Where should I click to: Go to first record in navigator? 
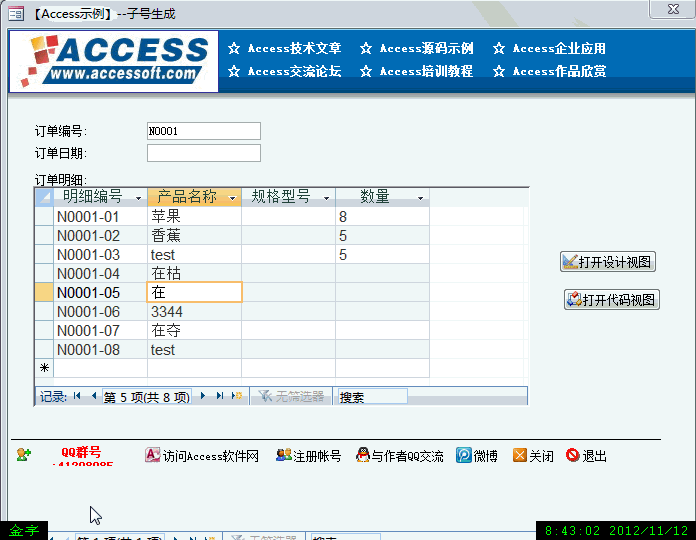tap(77, 396)
